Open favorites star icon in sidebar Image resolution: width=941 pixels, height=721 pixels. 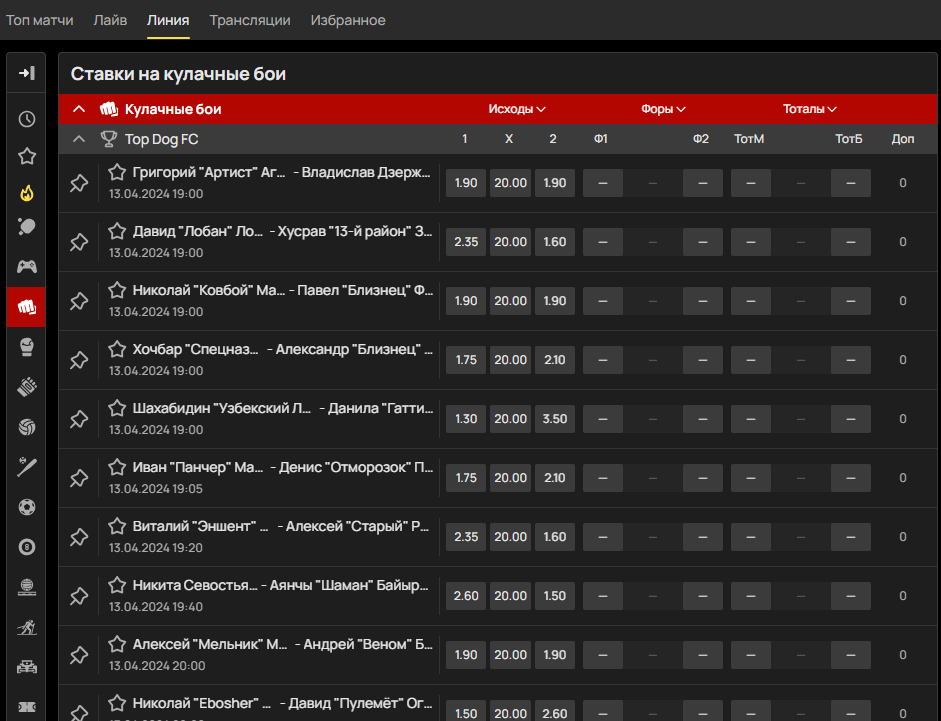26,157
